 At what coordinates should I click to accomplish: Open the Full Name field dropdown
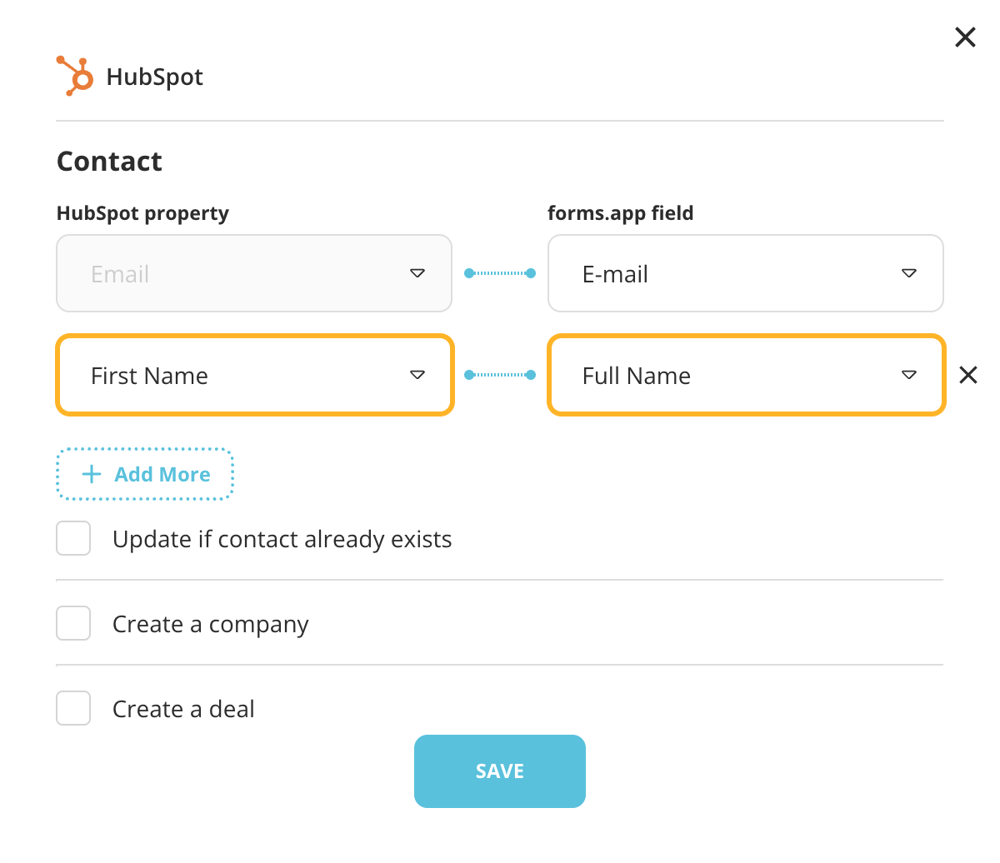745,375
